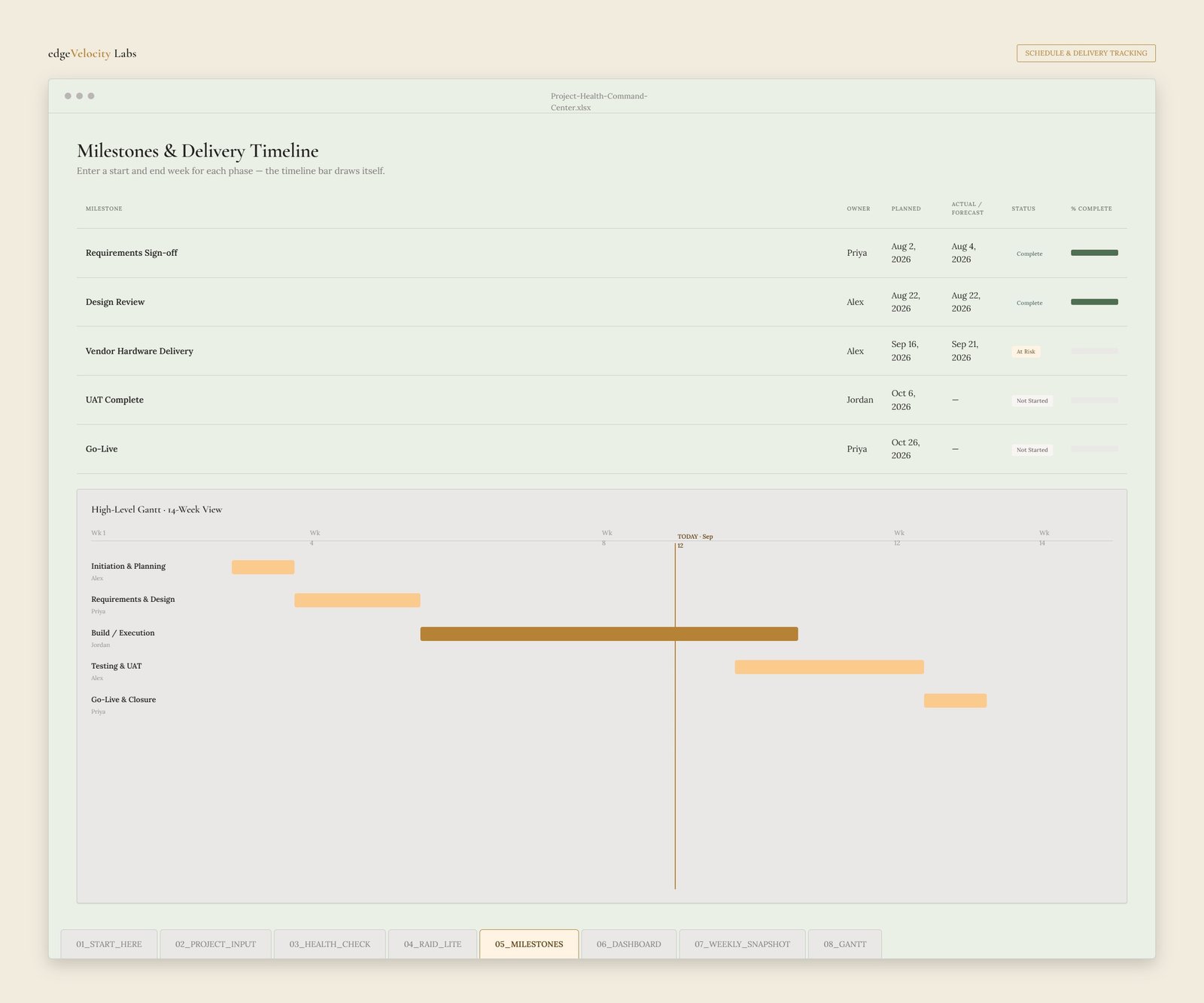
Task: Click the Schedule & Delivery Tracking badge
Action: [1086, 53]
